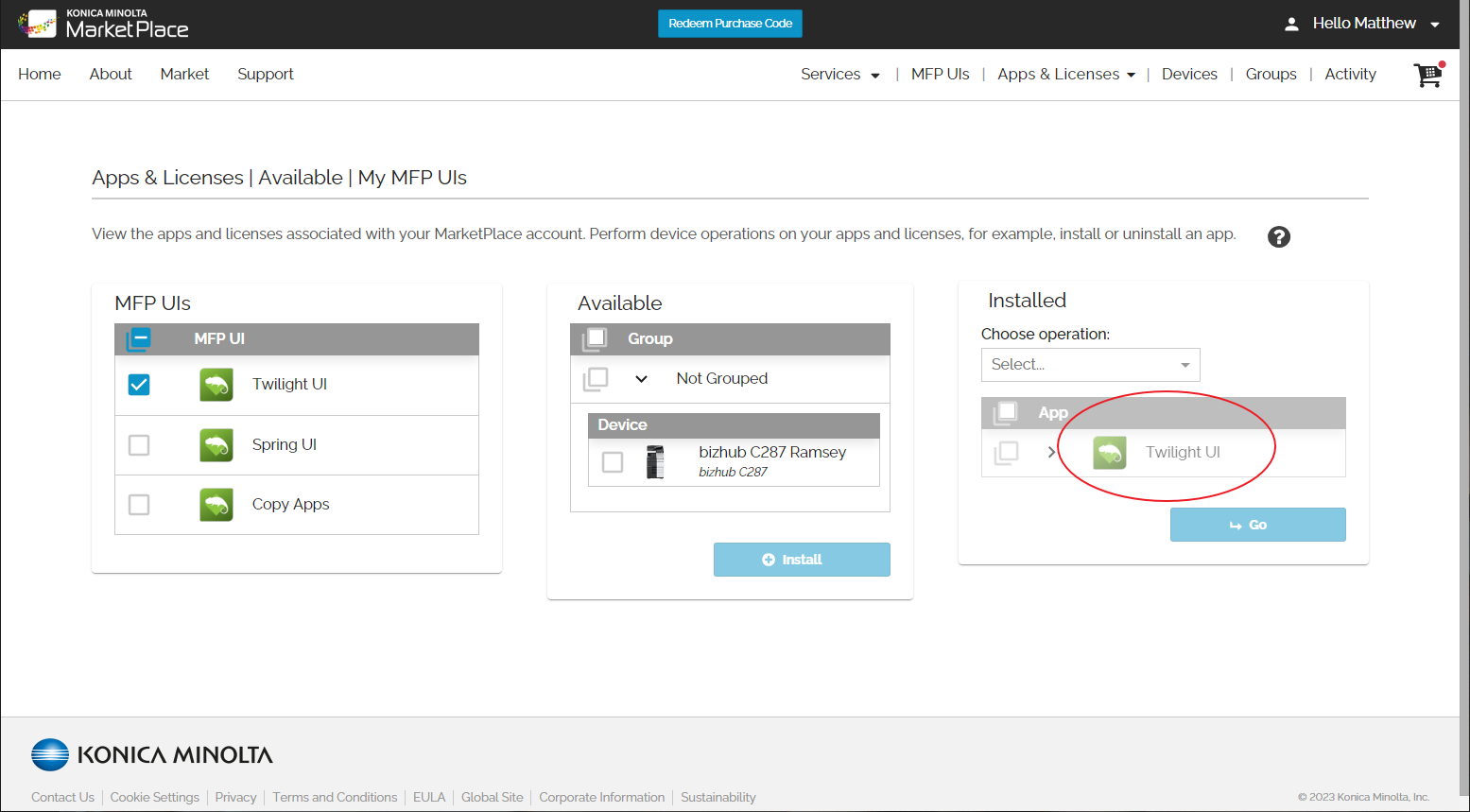Viewport: 1470px width, 812px height.
Task: Open the Services dropdown menu
Action: (840, 75)
